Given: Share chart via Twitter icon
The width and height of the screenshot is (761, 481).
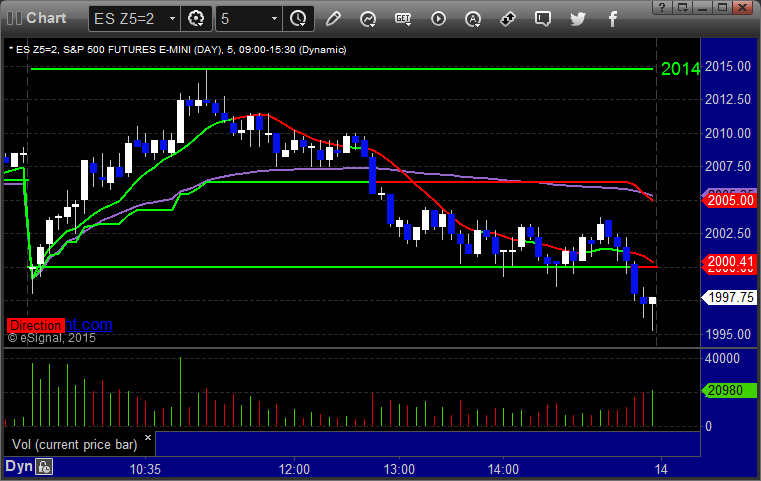Looking at the screenshot, I should tap(578, 19).
